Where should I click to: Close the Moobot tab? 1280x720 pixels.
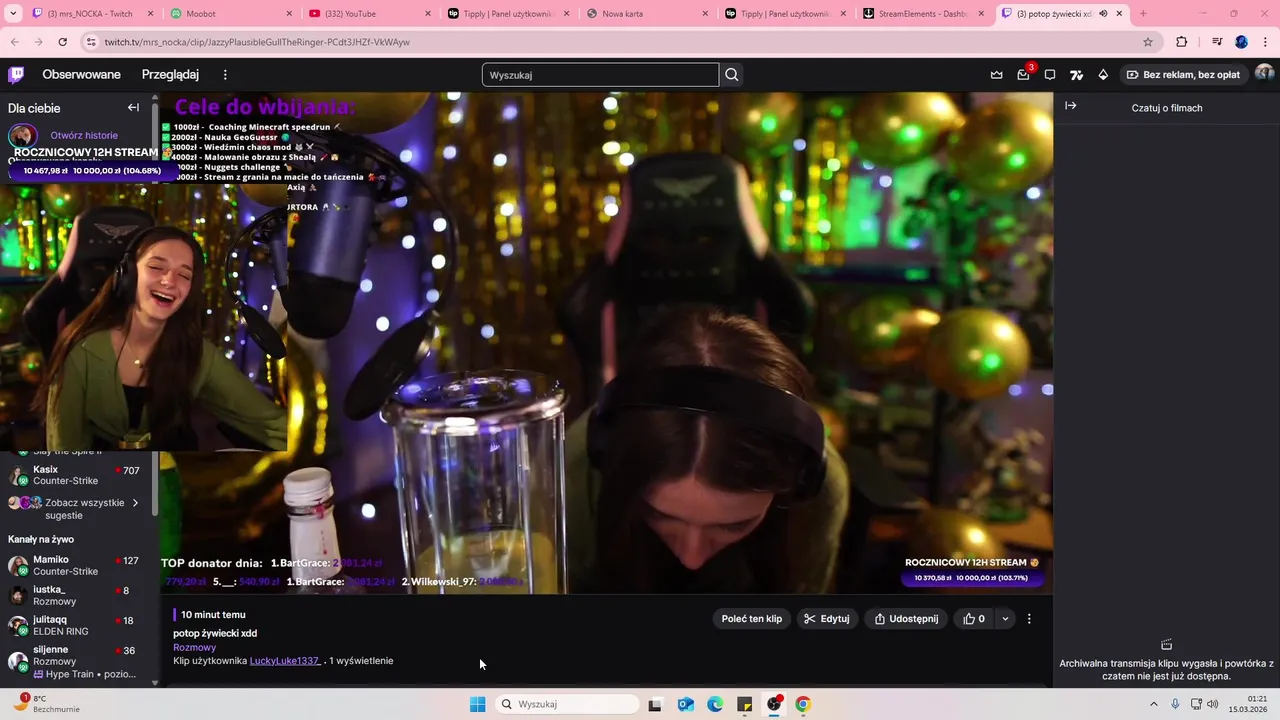click(x=290, y=14)
